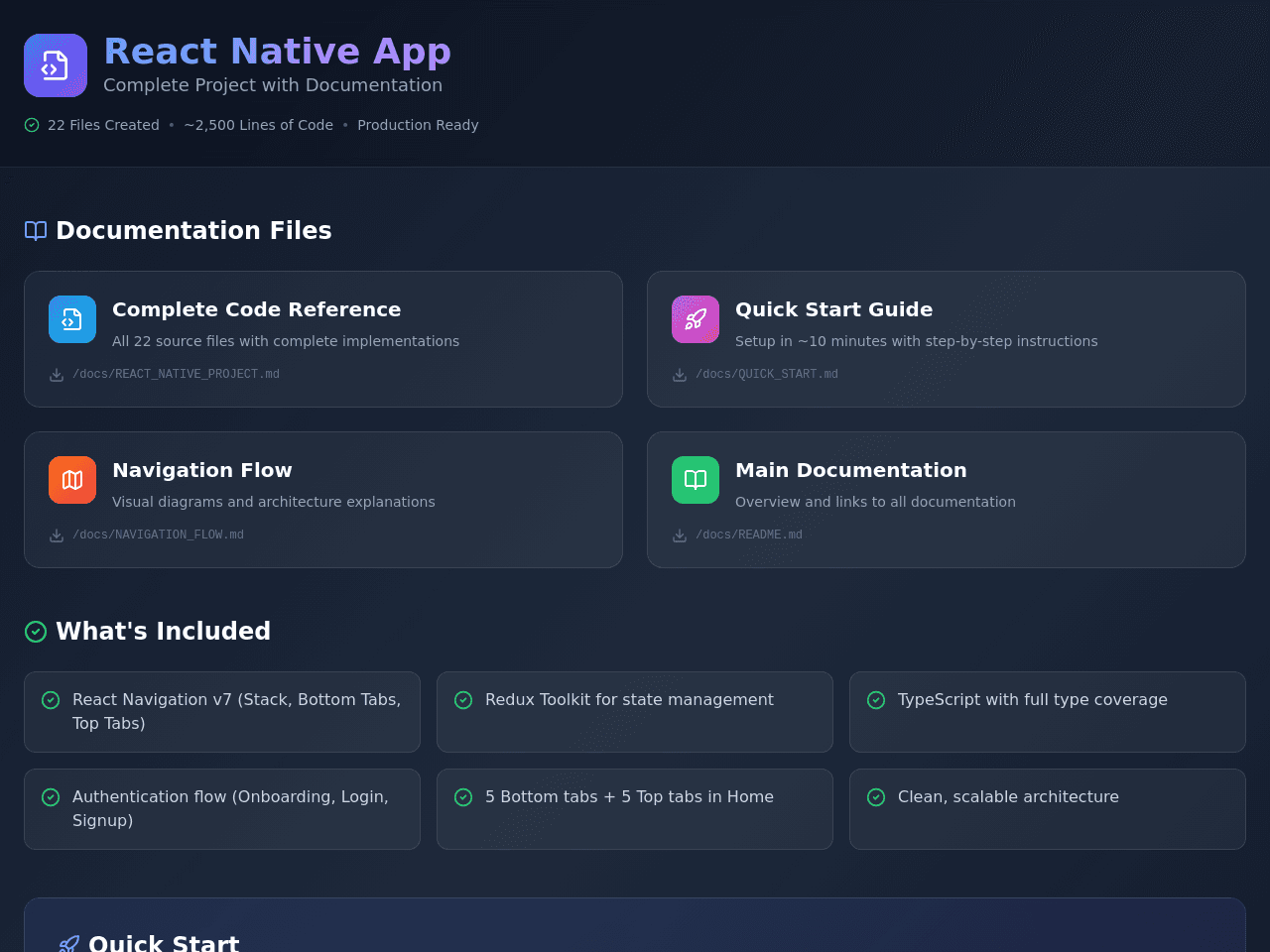
Task: Click the Authentication flow feature text
Action: coord(230,809)
